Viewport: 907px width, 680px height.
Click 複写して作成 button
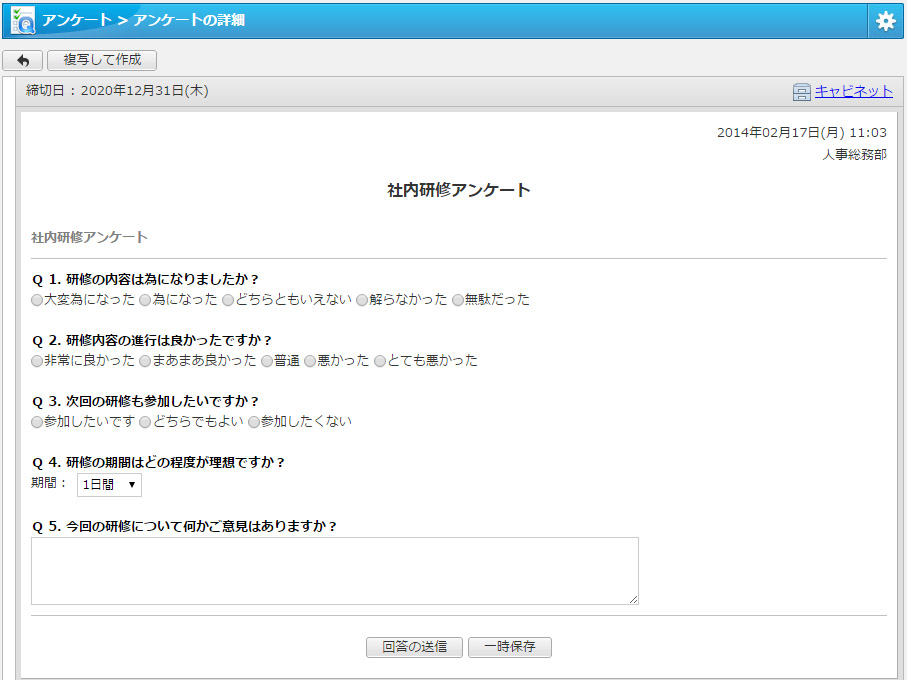(x=102, y=60)
